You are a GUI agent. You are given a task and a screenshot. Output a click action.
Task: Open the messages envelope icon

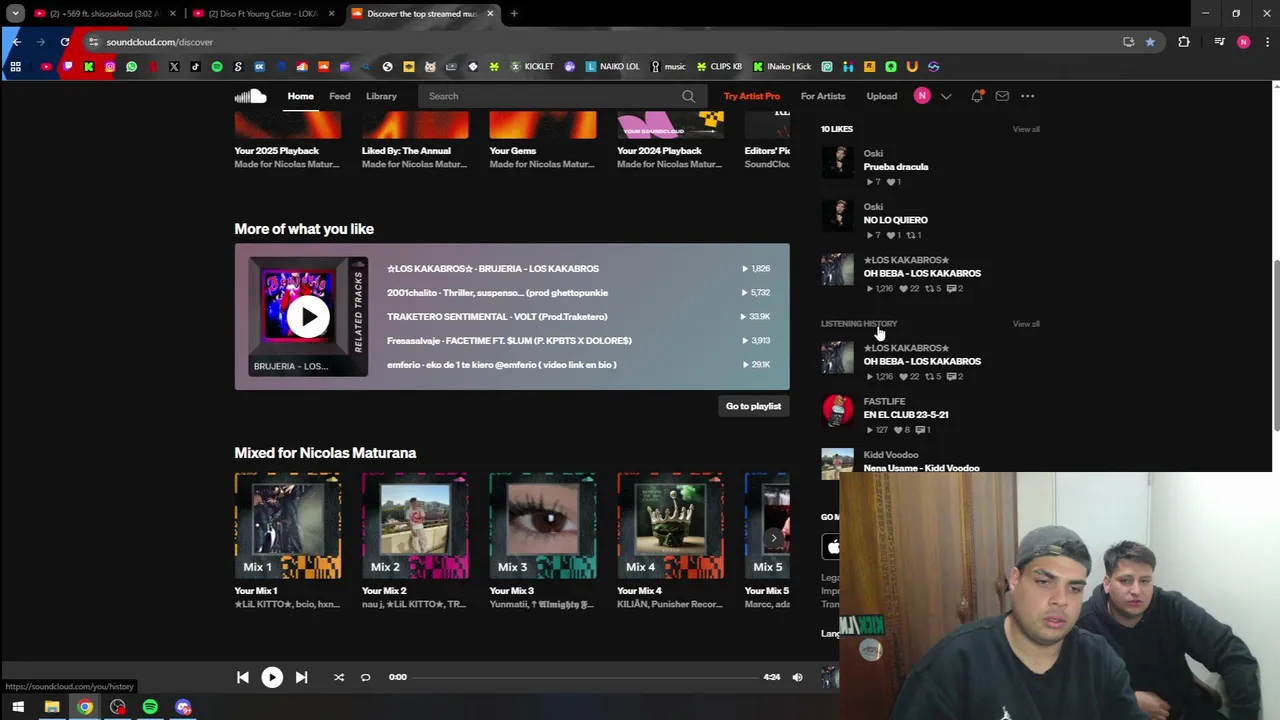tap(1002, 96)
